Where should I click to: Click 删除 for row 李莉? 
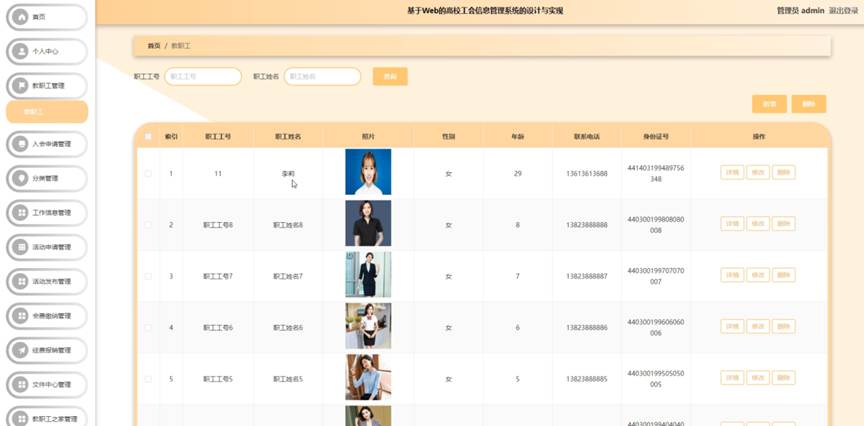pyautogui.click(x=784, y=172)
